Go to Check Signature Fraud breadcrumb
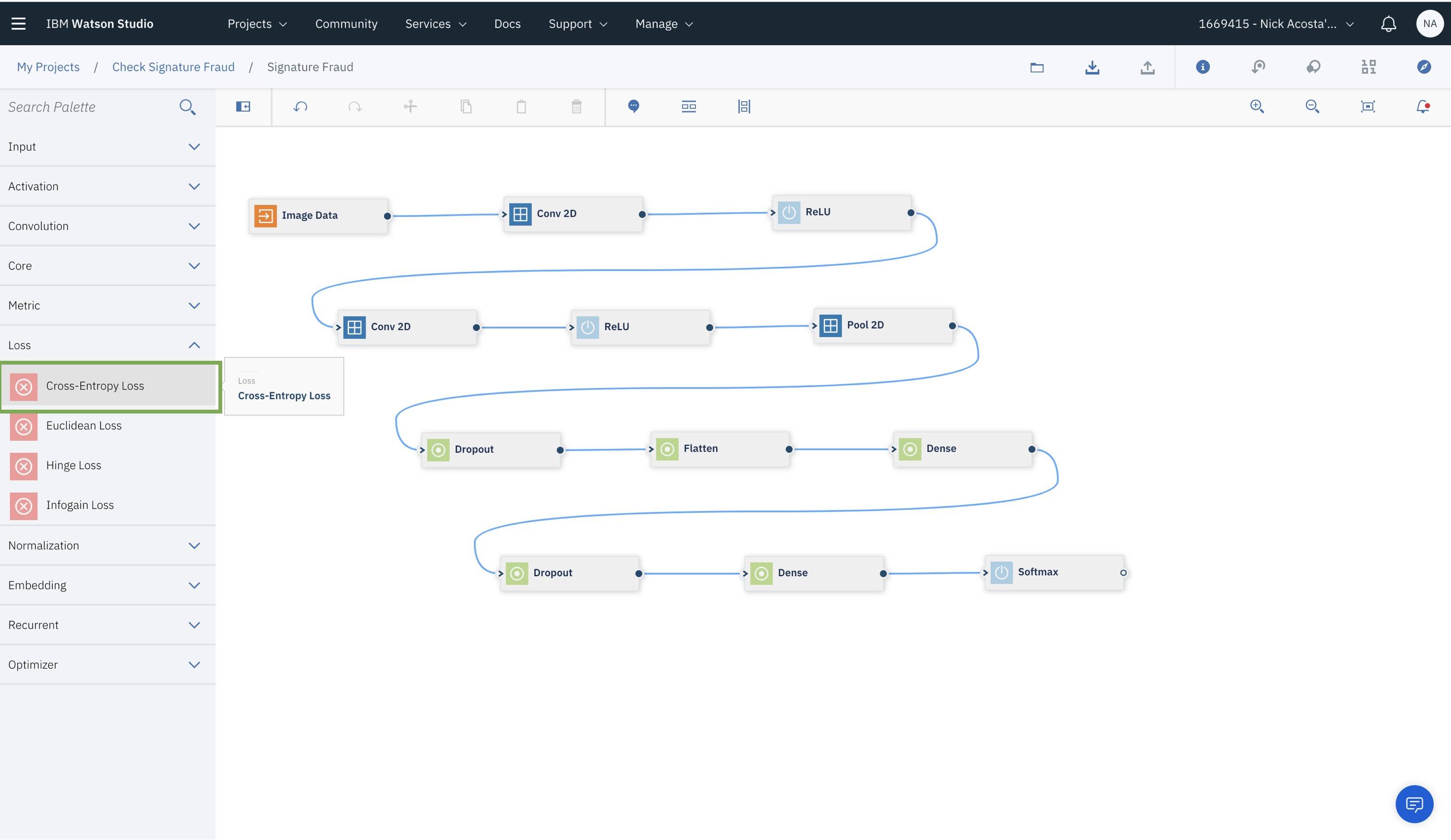This screenshot has width=1451, height=840. 173,67
